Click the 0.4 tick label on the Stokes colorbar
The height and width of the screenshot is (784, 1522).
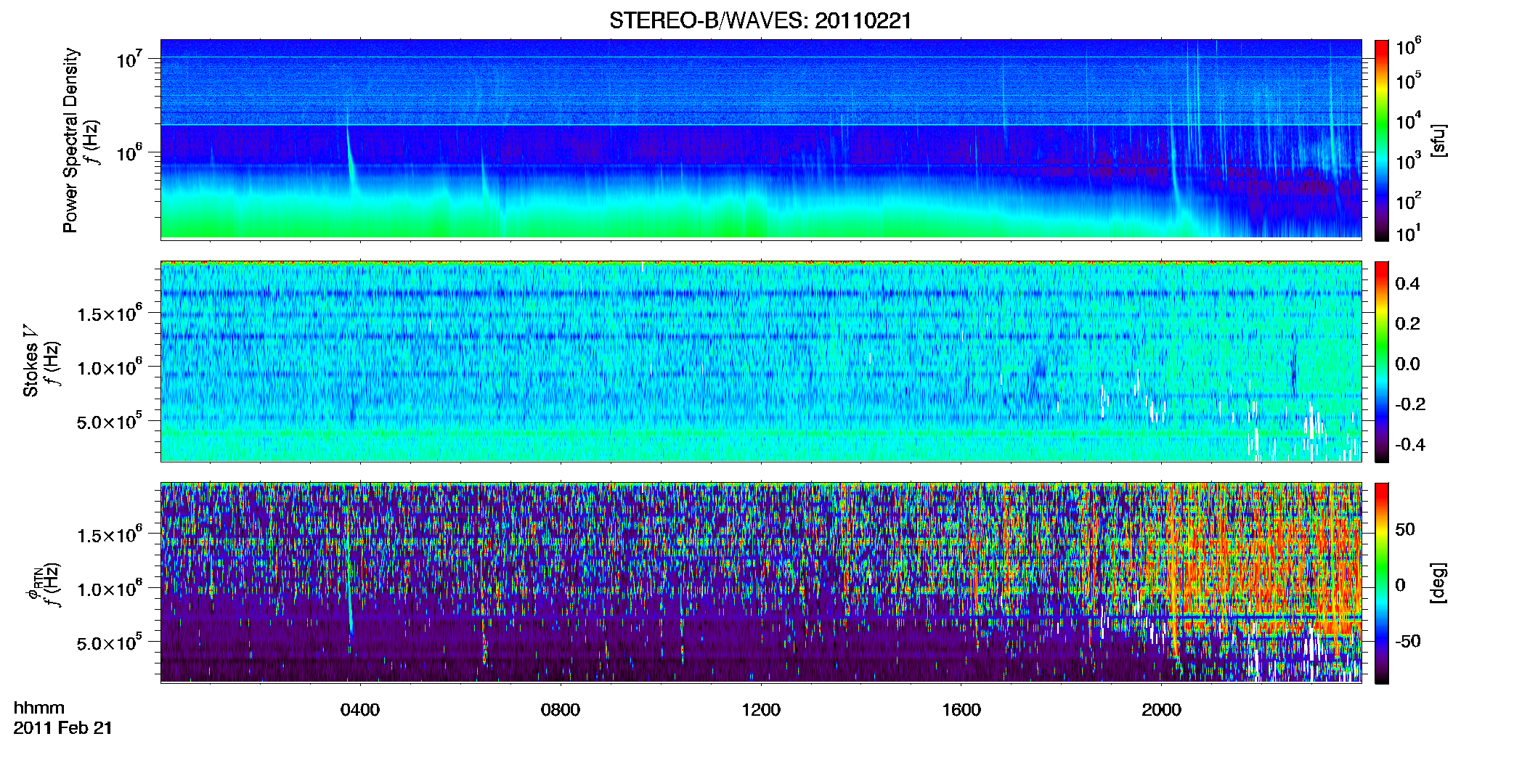click(x=1407, y=284)
